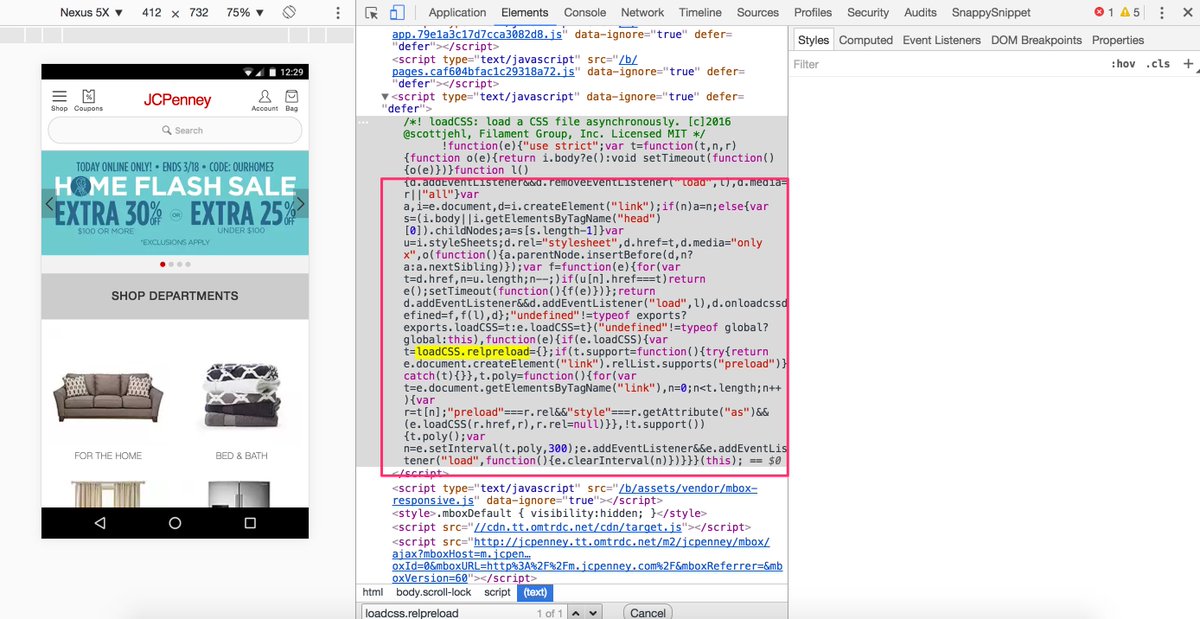This screenshot has height=619, width=1200.
Task: Open the Properties sidebar tab
Action: 1118,40
